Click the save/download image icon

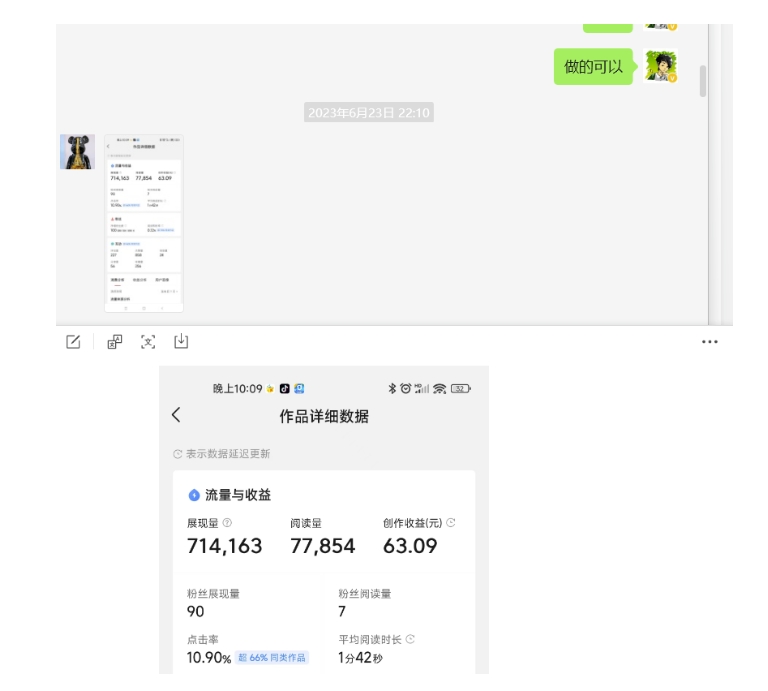[181, 342]
